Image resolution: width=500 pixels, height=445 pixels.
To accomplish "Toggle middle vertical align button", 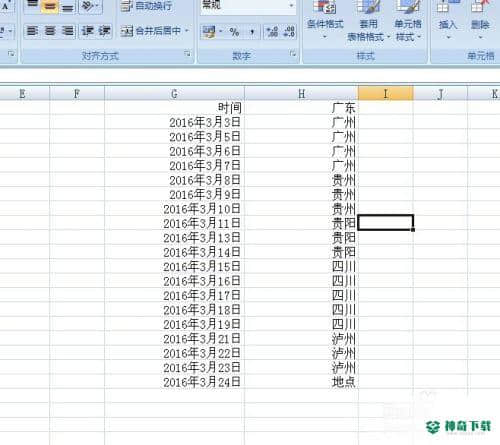I will pos(50,7).
